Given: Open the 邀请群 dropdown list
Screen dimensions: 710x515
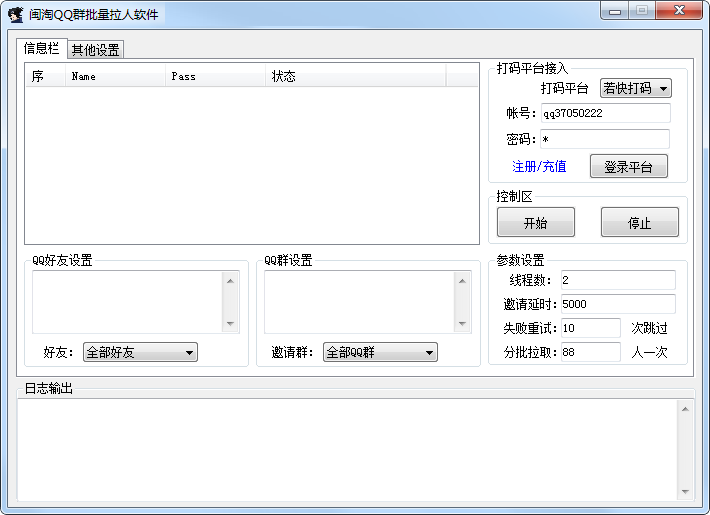Looking at the screenshot, I should click(x=380, y=352).
